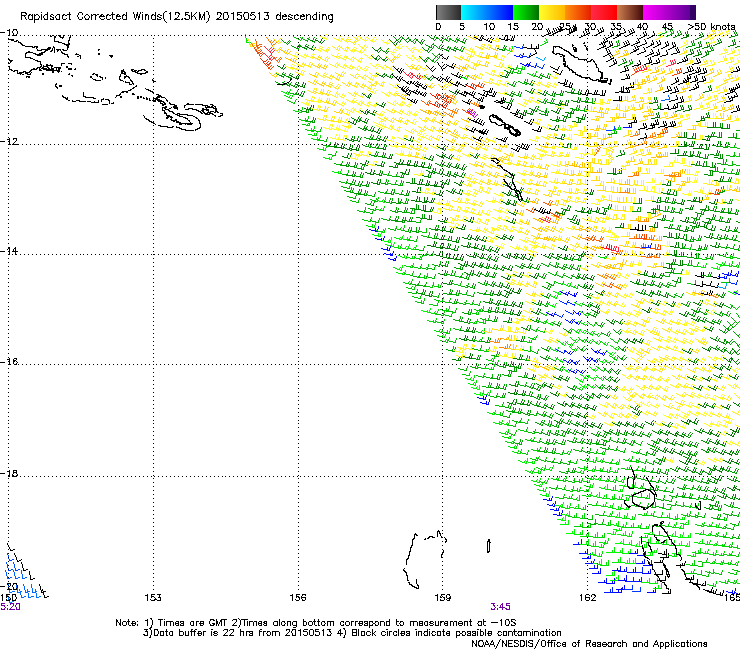
Task: Click the purple '3:45' time label
Action: click(500, 607)
